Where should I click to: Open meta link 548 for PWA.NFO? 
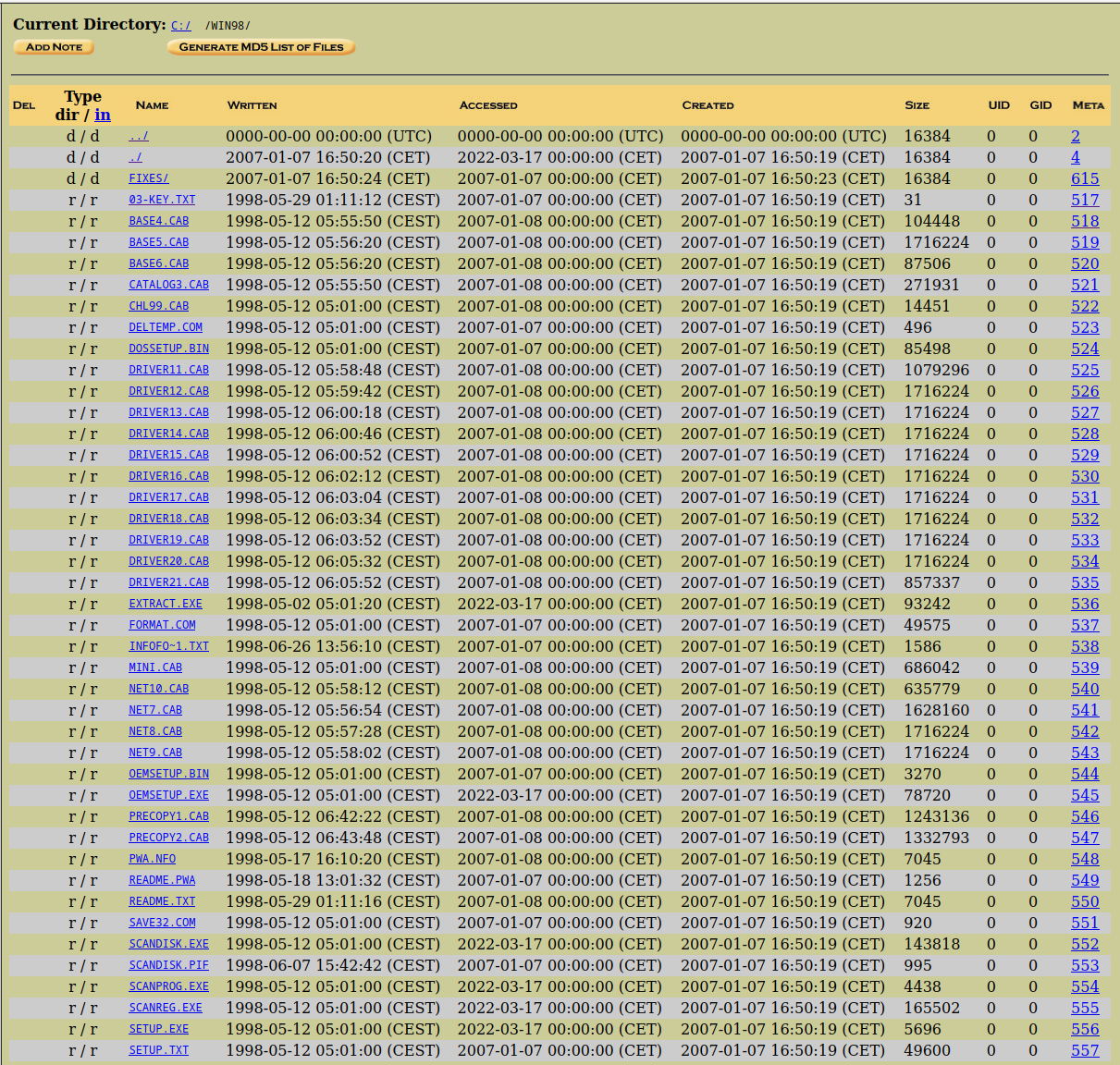pos(1085,859)
